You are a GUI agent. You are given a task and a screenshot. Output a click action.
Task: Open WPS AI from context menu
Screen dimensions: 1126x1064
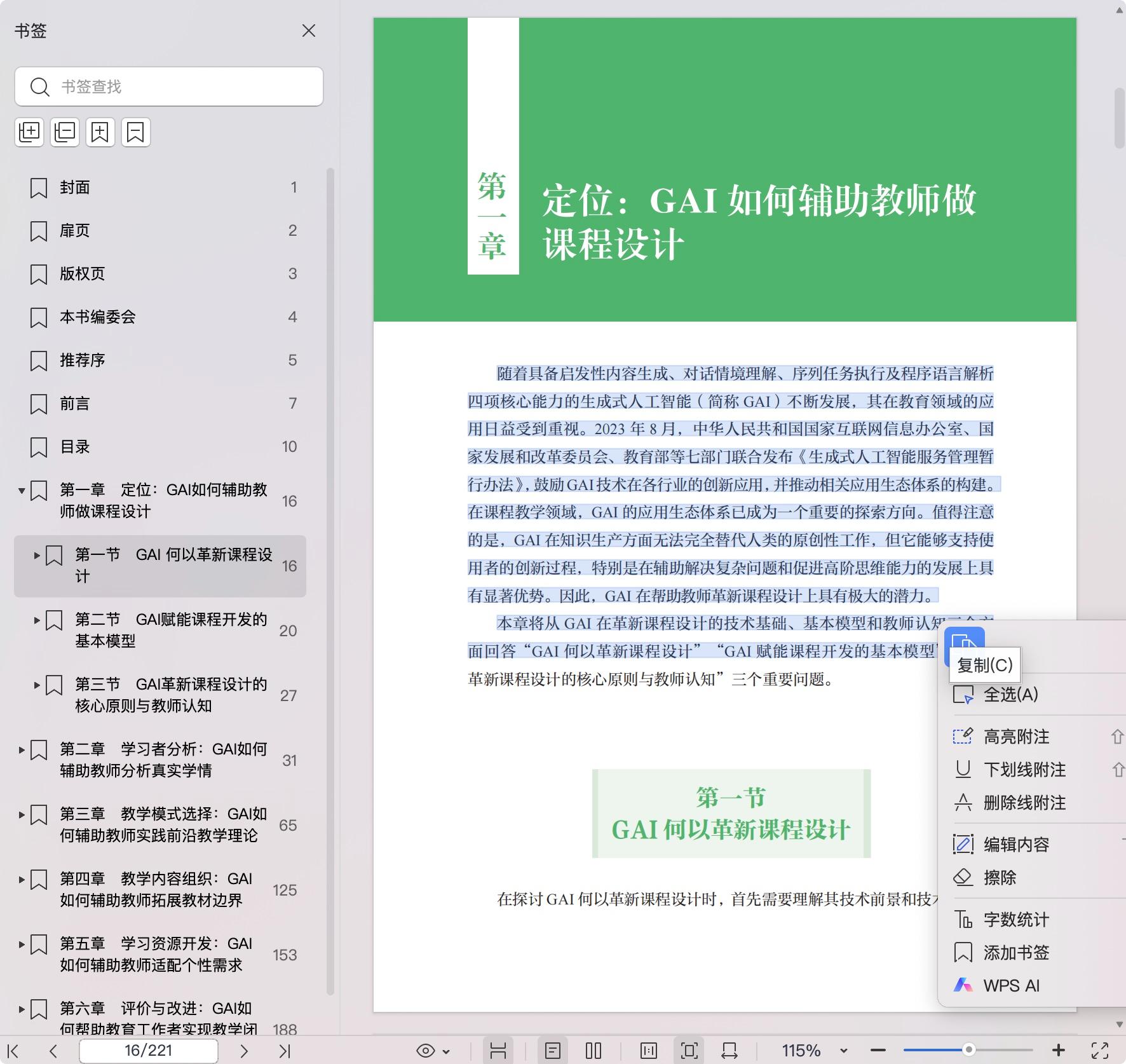pos(1011,985)
